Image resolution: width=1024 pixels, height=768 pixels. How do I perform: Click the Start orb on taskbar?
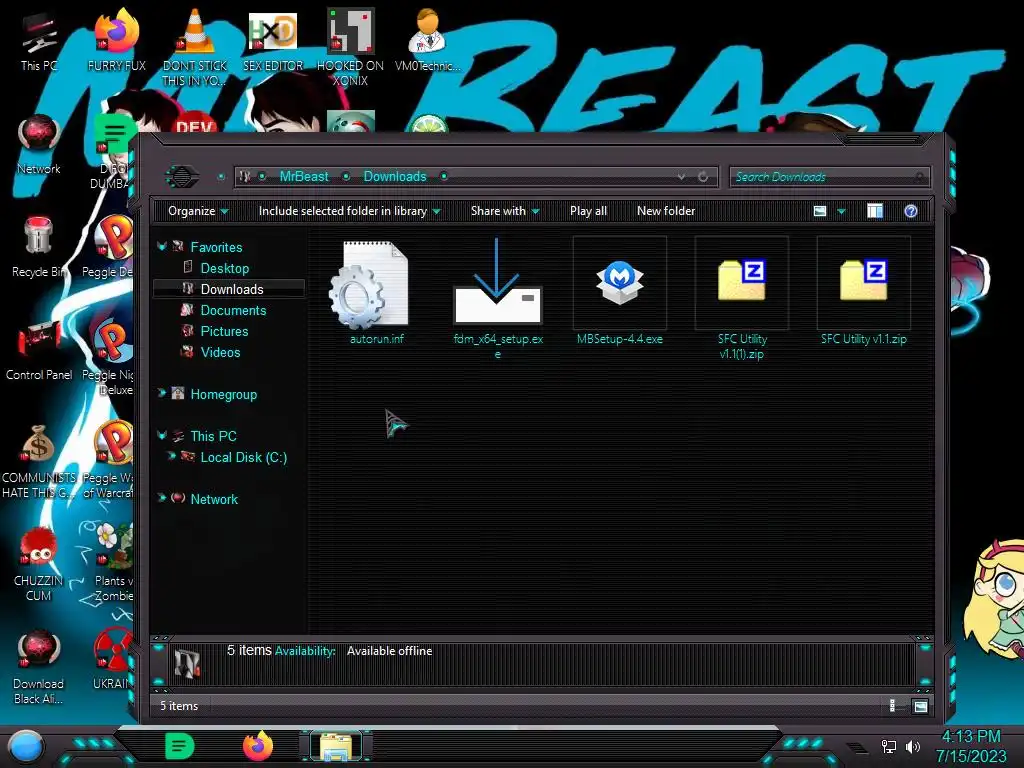pos(25,747)
